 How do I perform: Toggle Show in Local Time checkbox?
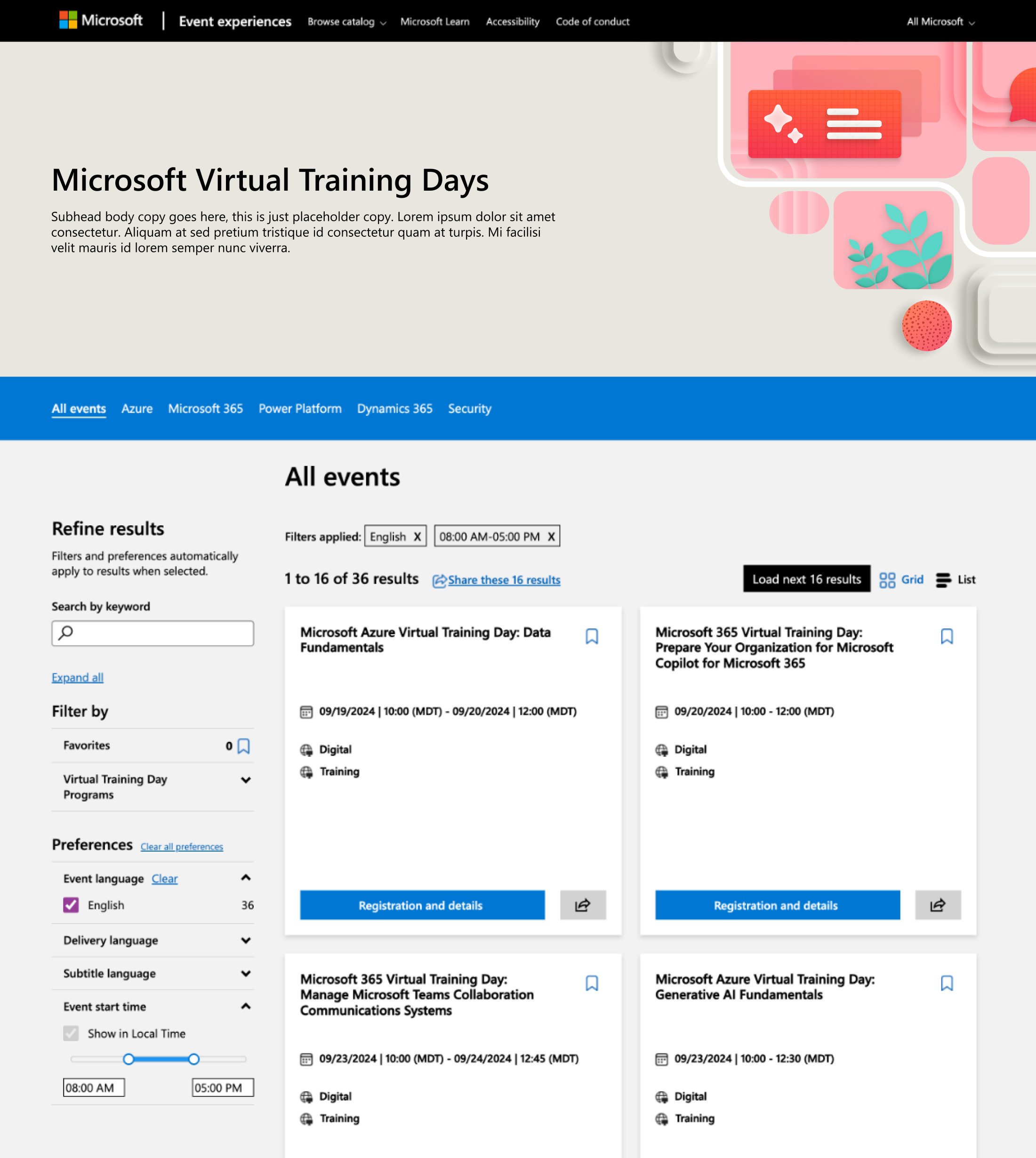click(71, 1033)
